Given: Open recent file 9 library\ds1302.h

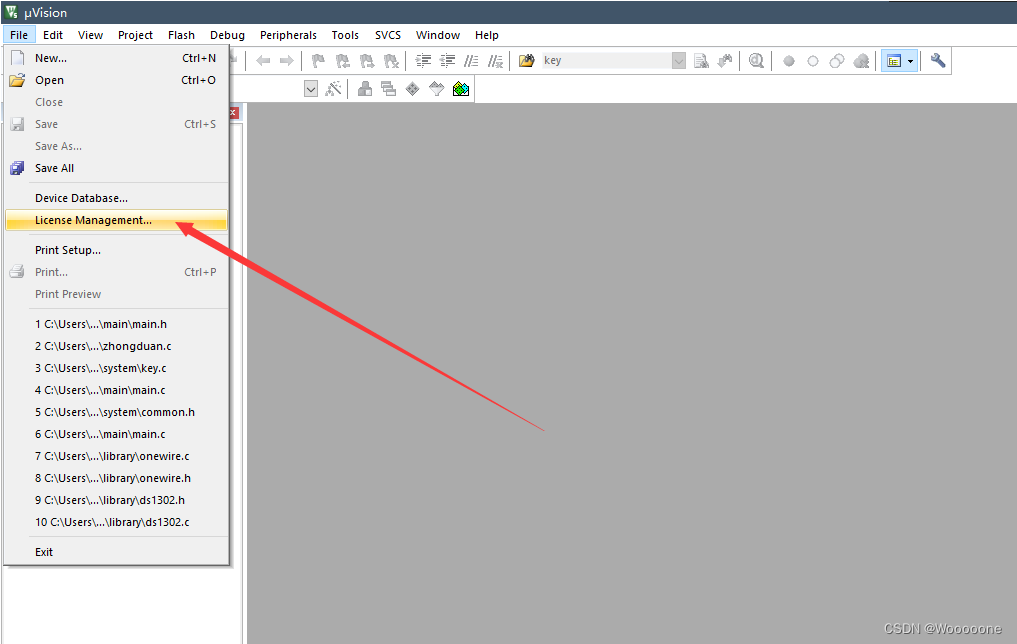Looking at the screenshot, I should pyautogui.click(x=117, y=500).
